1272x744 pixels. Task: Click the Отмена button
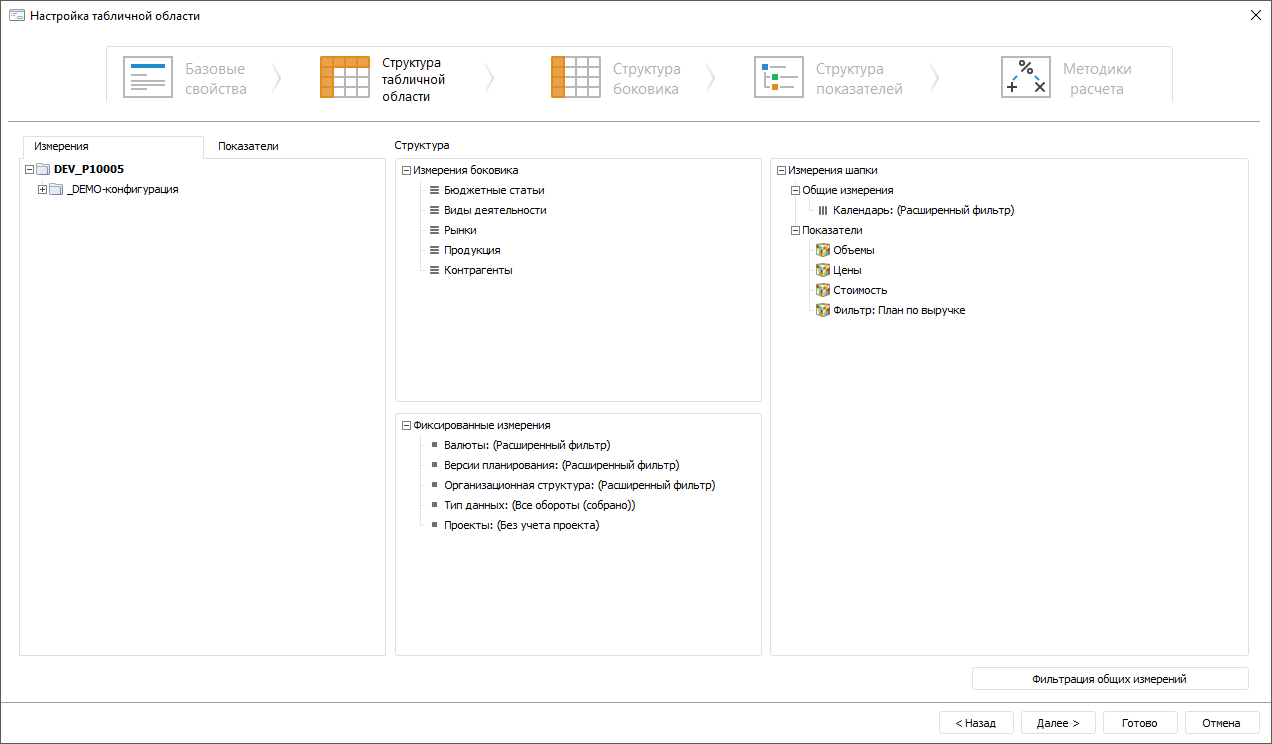(1222, 723)
